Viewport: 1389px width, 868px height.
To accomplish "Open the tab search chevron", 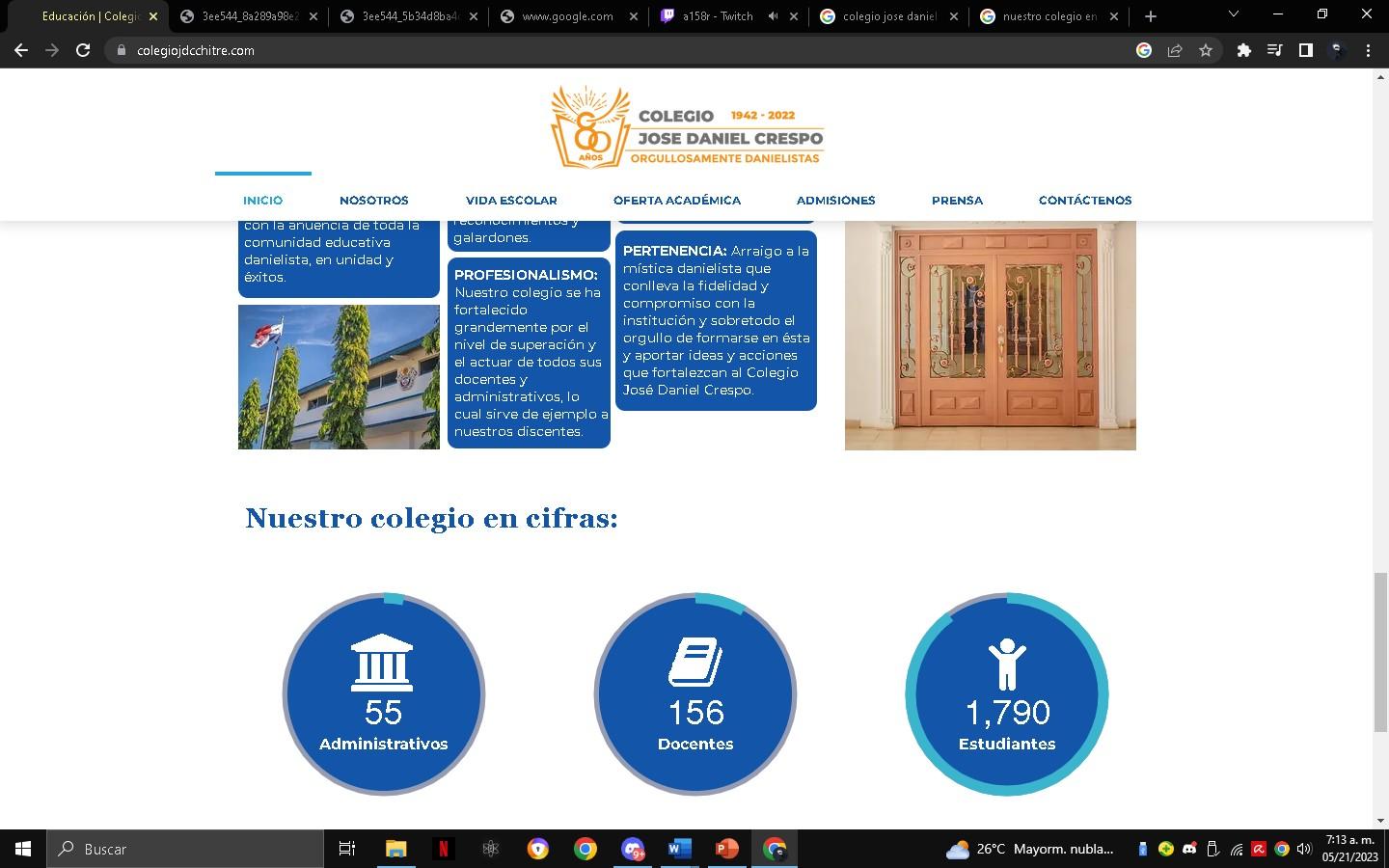I will pyautogui.click(x=1233, y=15).
